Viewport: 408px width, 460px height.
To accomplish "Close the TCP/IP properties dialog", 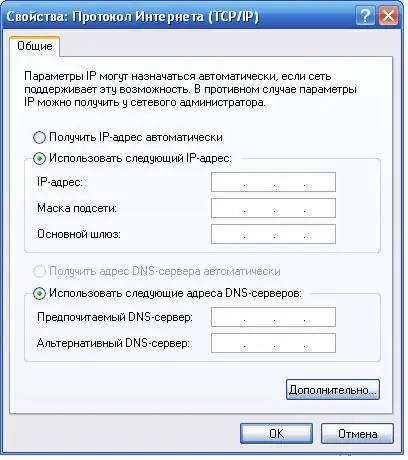I will [388, 16].
